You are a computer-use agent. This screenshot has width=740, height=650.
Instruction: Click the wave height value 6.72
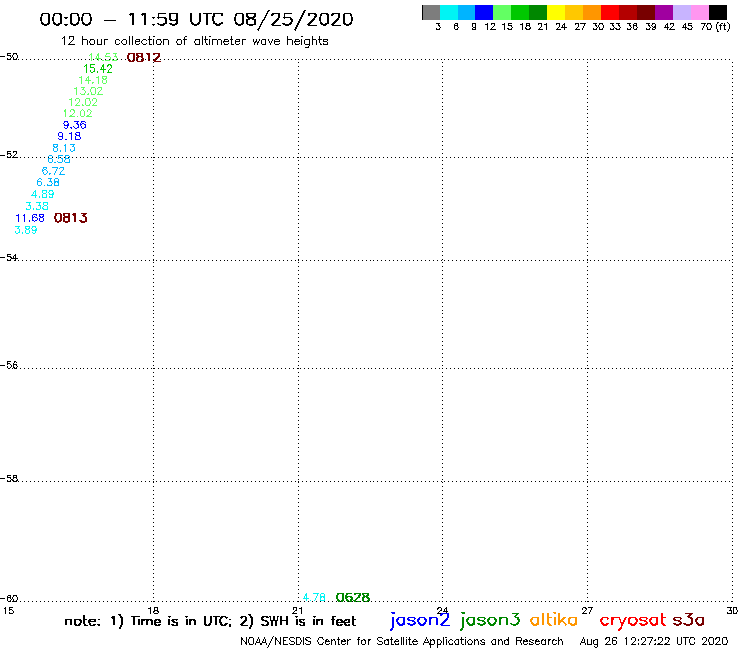click(x=53, y=171)
